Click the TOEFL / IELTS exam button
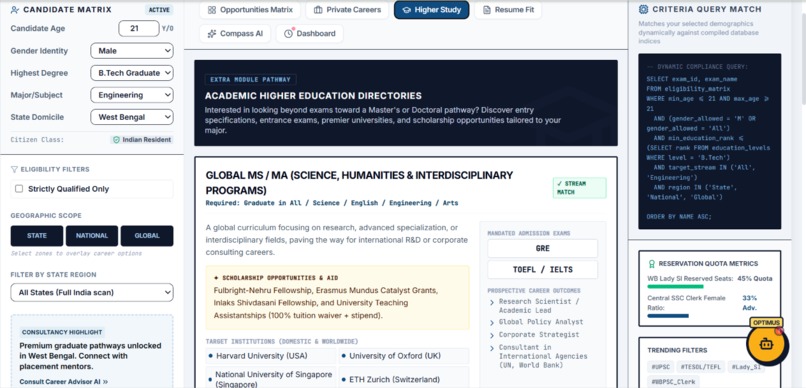806x388 pixels. tap(542, 269)
